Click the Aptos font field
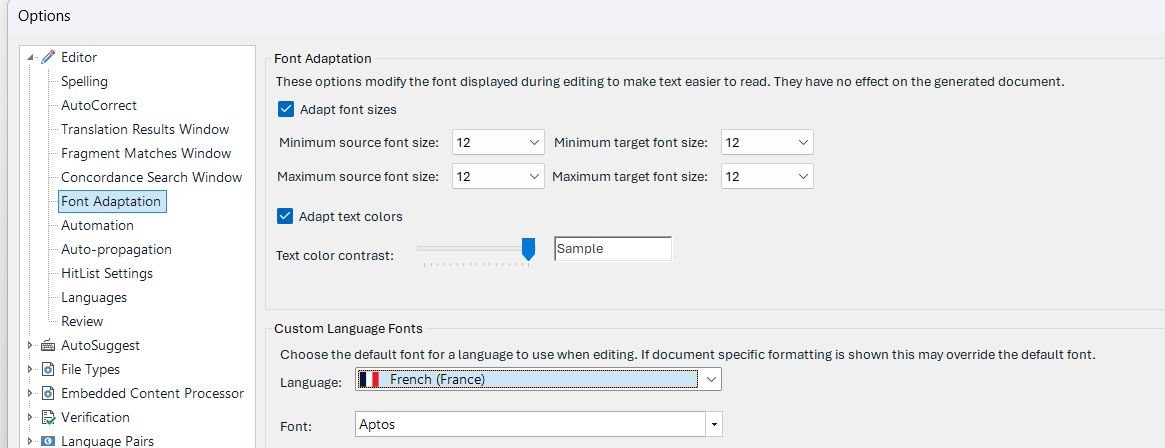Viewport: 1165px width, 448px height. pyautogui.click(x=530, y=425)
